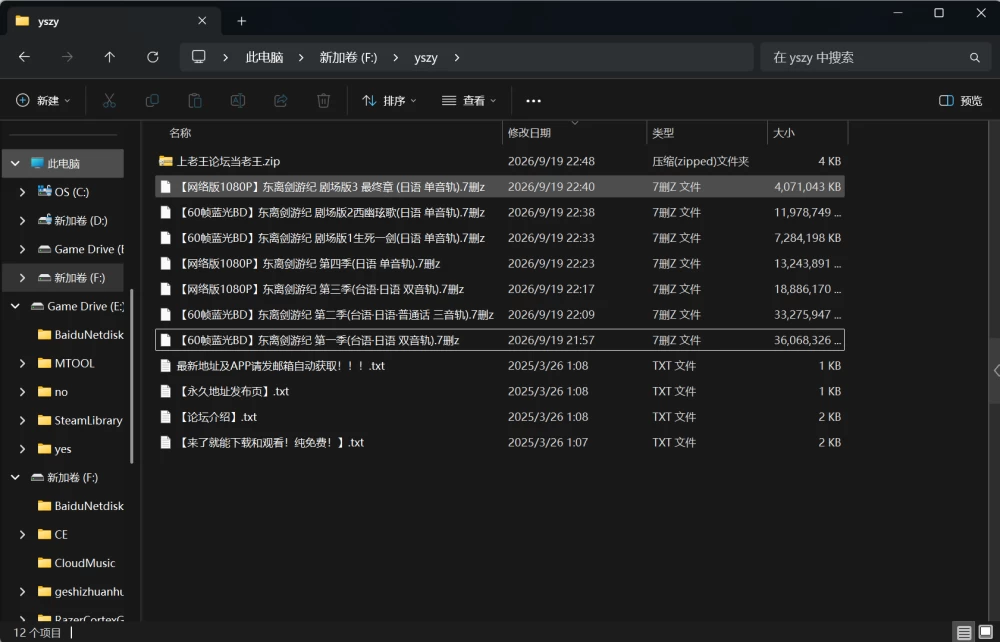Close the yszy tab
Screen dimensions: 1000x642
(x=202, y=20)
